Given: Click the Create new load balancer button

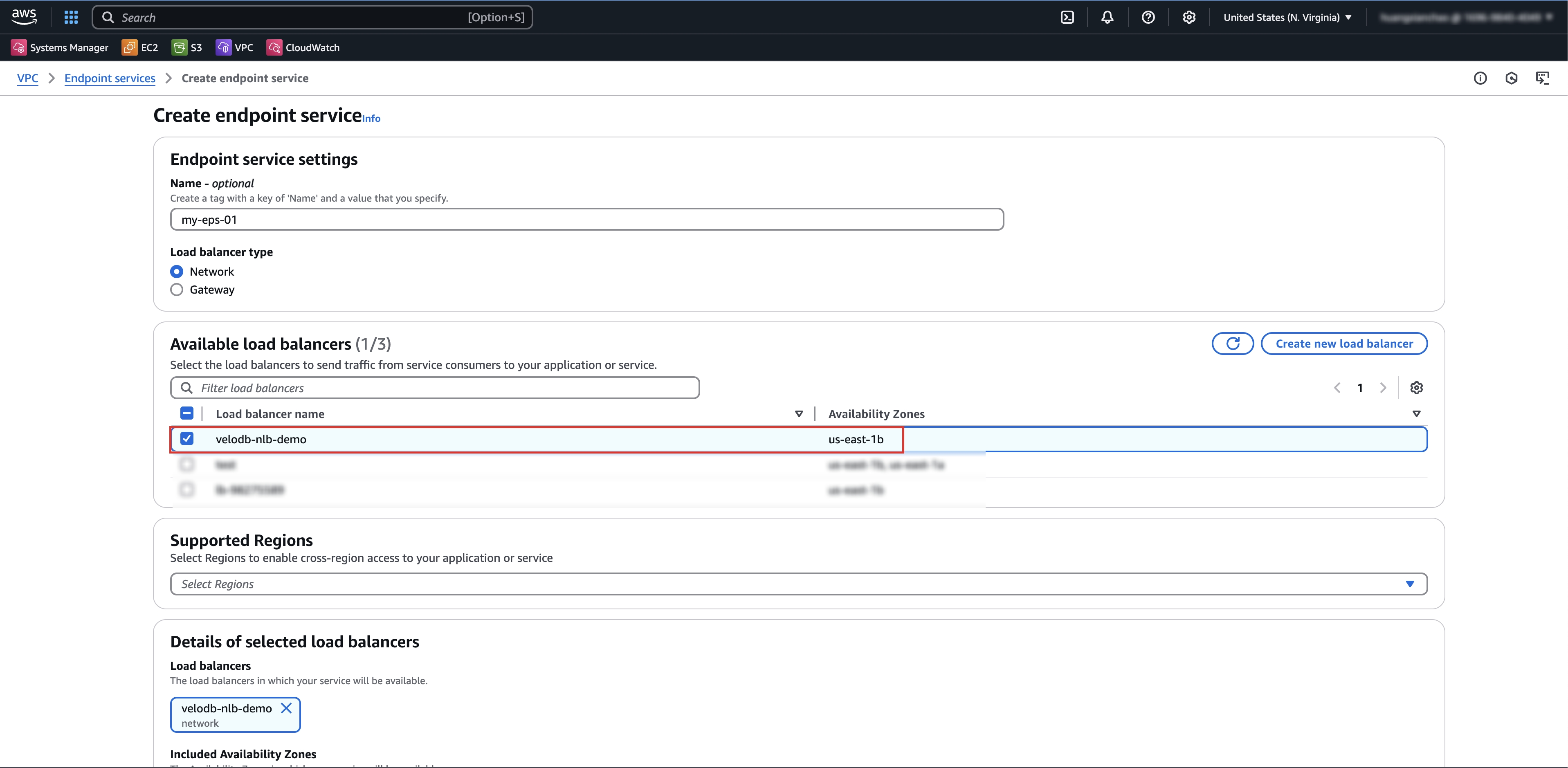Looking at the screenshot, I should coord(1344,343).
